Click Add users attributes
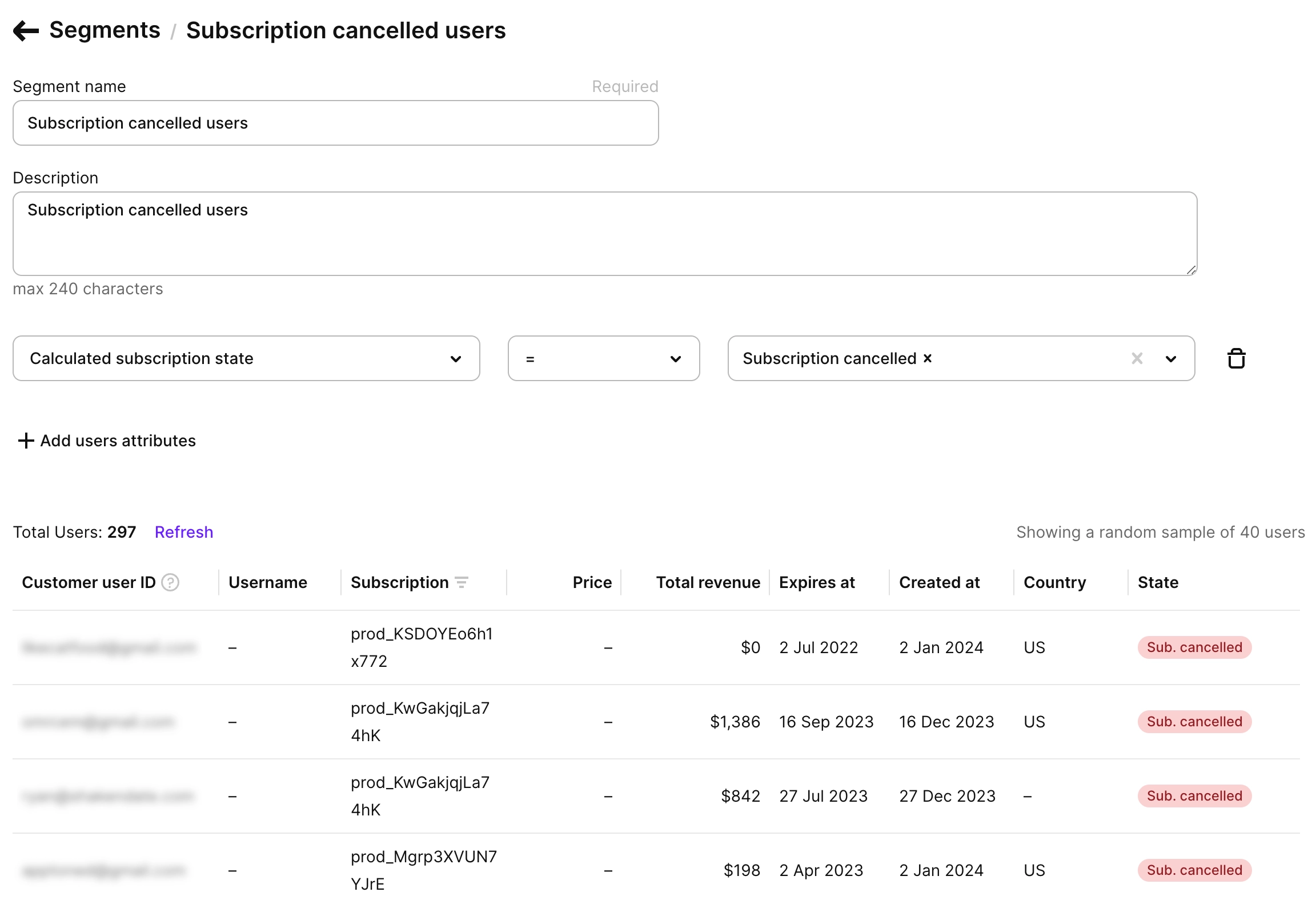Viewport: 1316px width, 904px height. pos(118,441)
